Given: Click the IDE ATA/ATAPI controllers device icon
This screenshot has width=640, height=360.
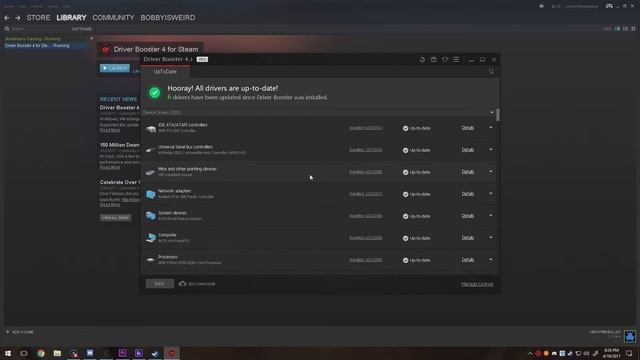Looking at the screenshot, I should click(151, 129).
